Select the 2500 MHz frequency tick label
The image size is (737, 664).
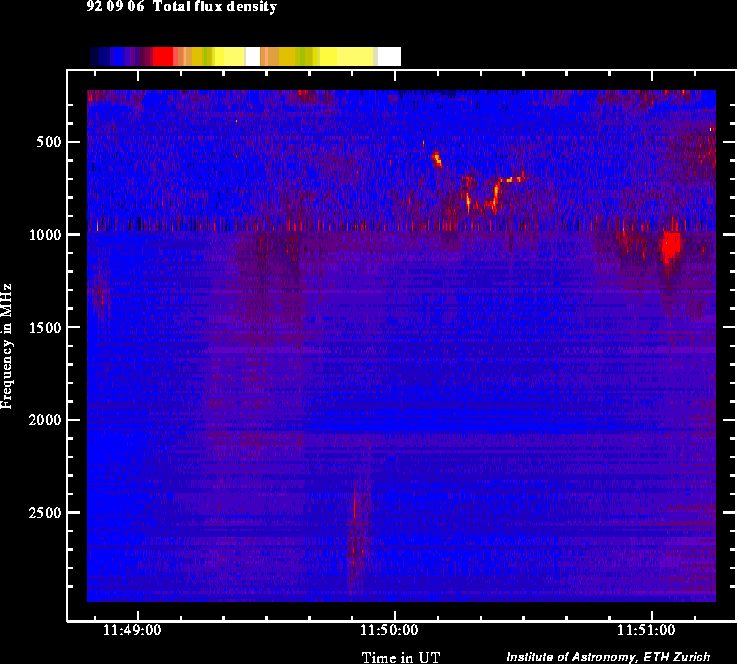[x=45, y=513]
